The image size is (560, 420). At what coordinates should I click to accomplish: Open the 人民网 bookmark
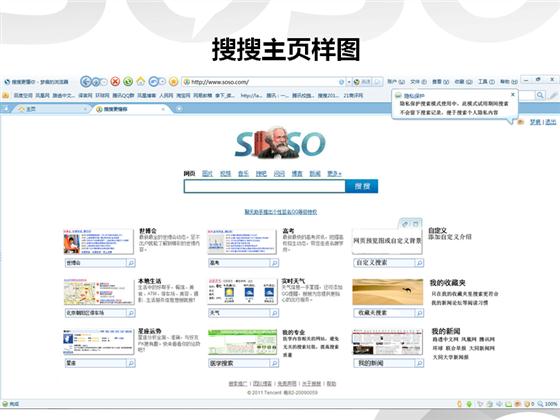click(x=166, y=95)
